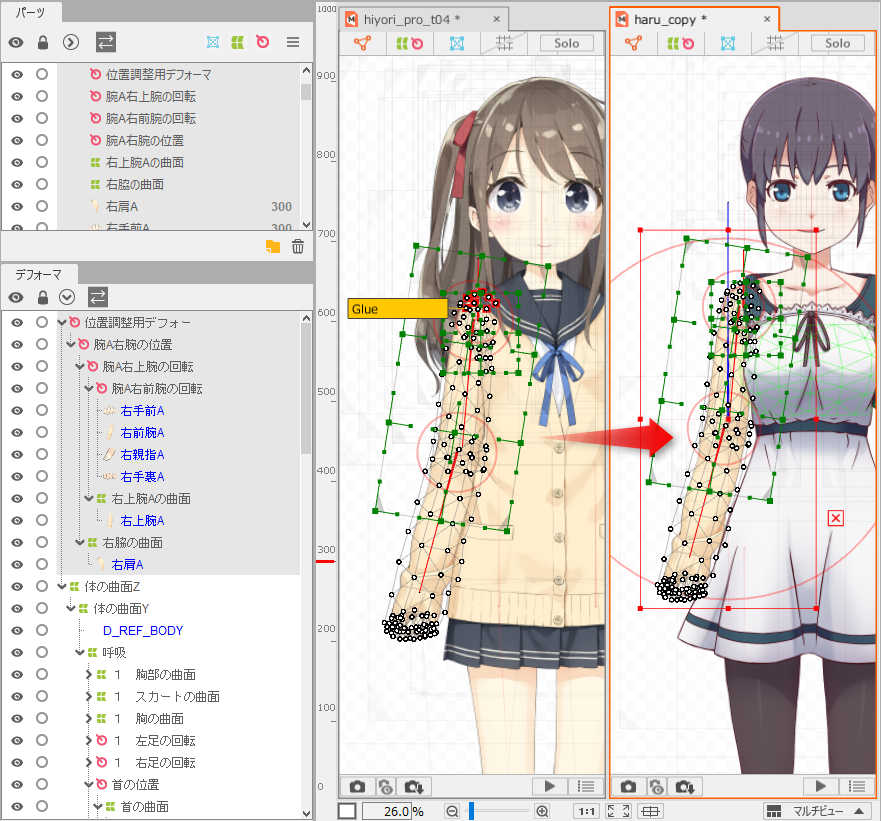Toggle rotation deformer filter icon in parts panel
Image resolution: width=881 pixels, height=821 pixels.
[x=262, y=42]
